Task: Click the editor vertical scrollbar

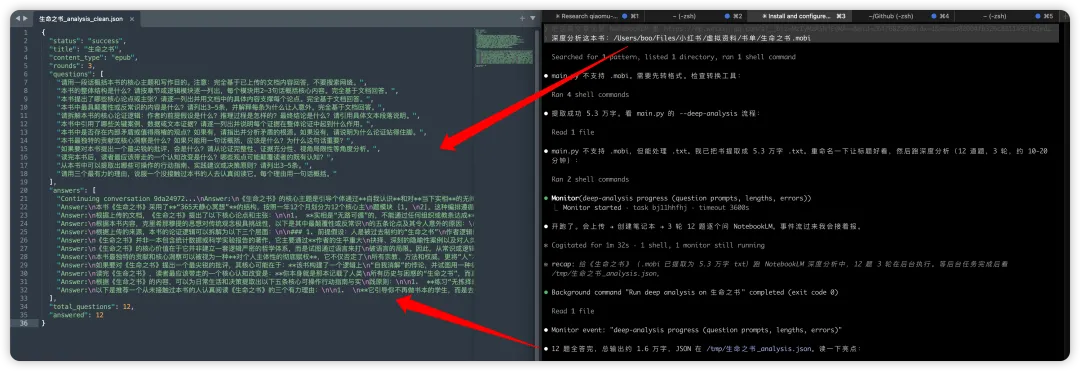Action: click(536, 193)
